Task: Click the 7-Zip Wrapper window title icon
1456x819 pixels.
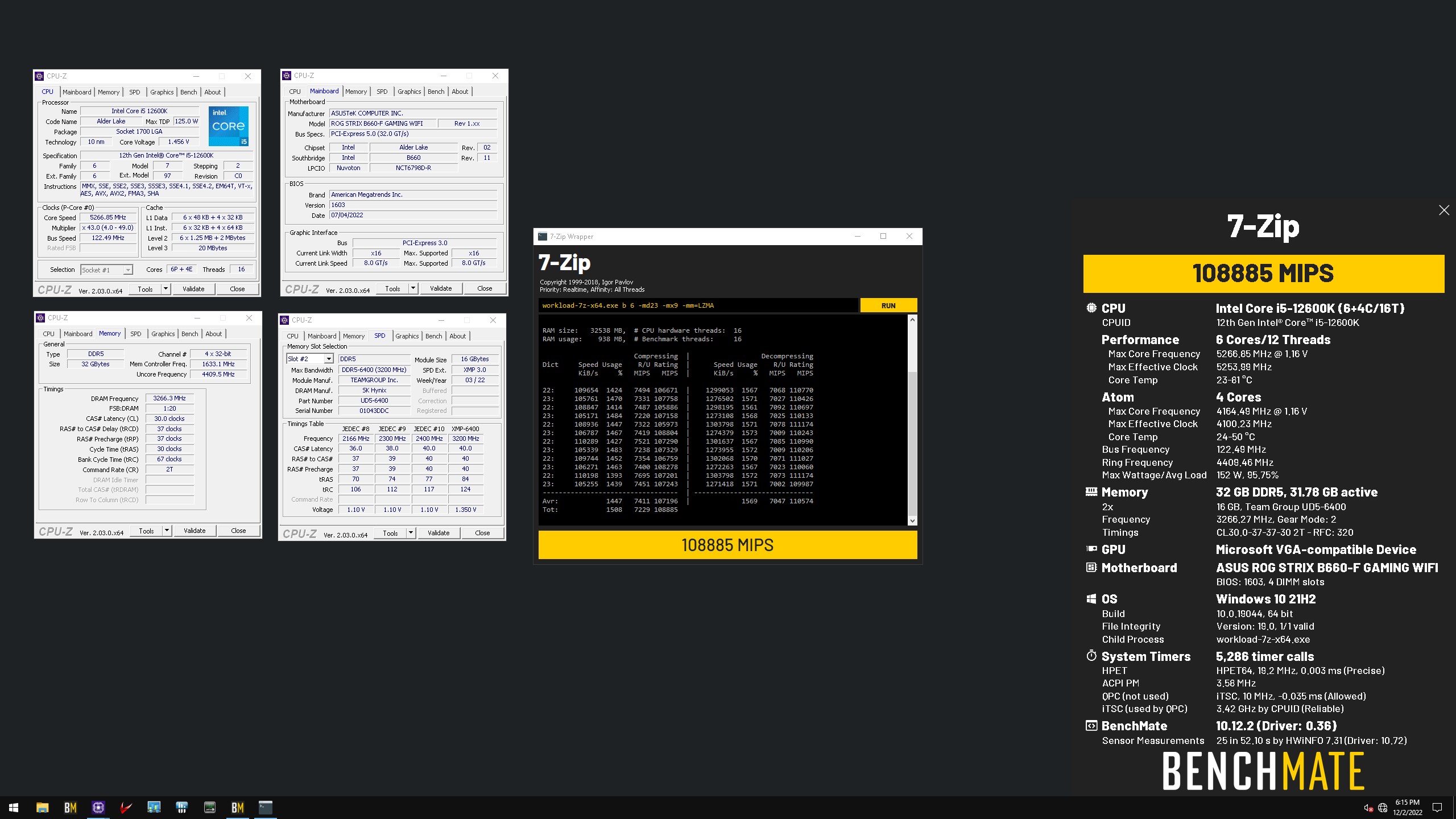Action: (x=543, y=237)
